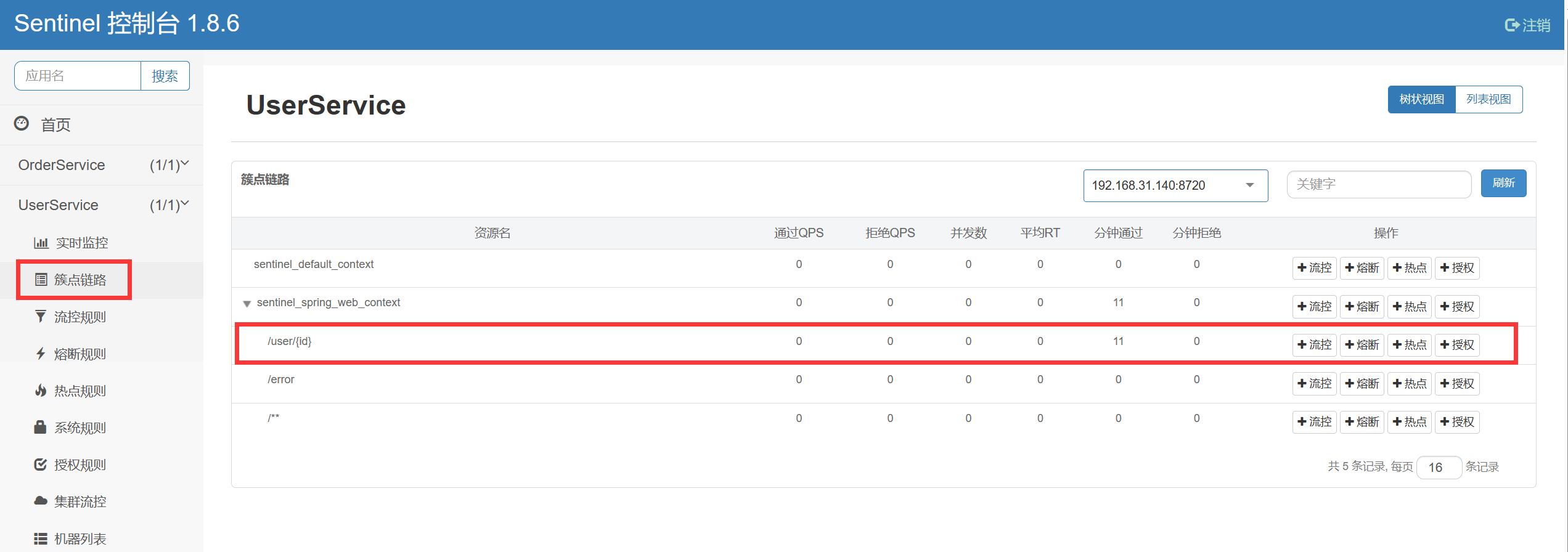Image resolution: width=1568 pixels, height=552 pixels.
Task: Click the 分钟通过 column header
Action: point(1118,233)
